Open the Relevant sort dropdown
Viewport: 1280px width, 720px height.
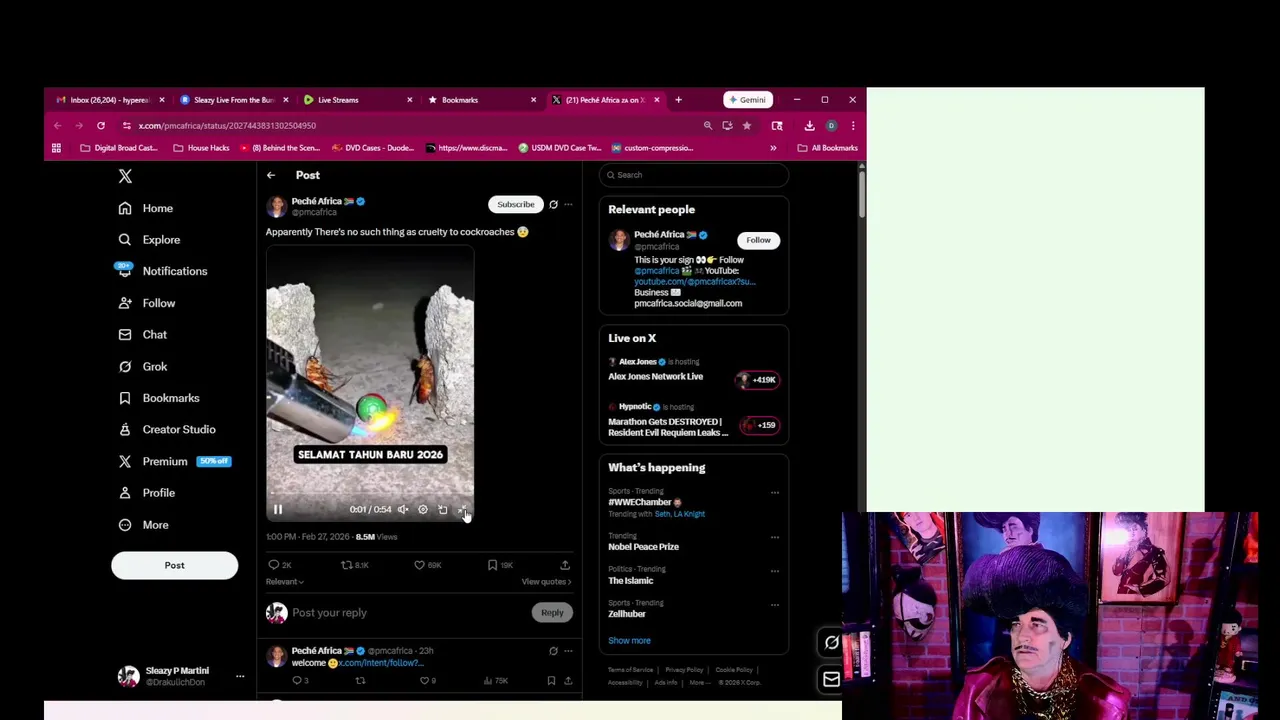tap(285, 582)
